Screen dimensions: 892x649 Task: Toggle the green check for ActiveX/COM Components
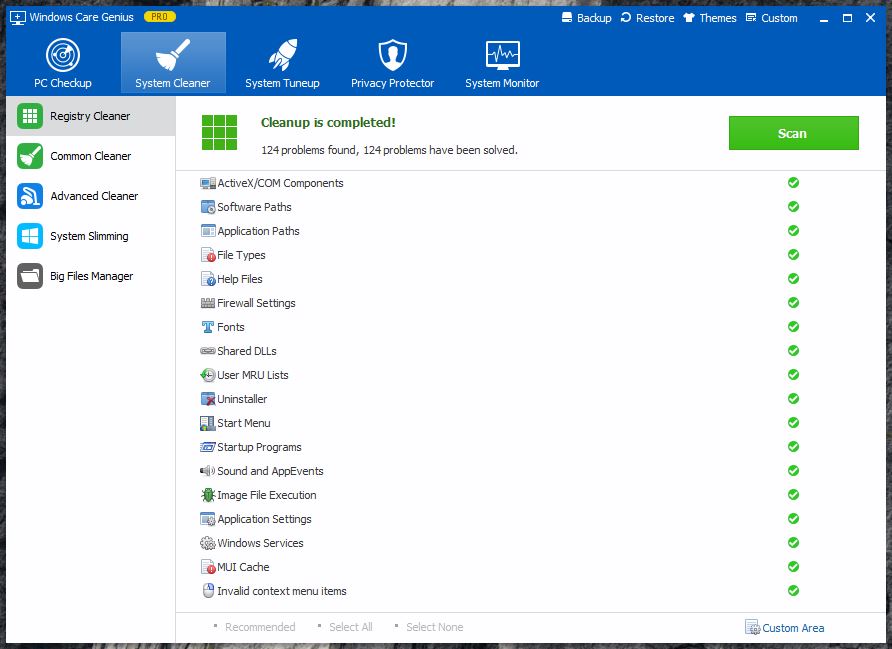pos(793,183)
